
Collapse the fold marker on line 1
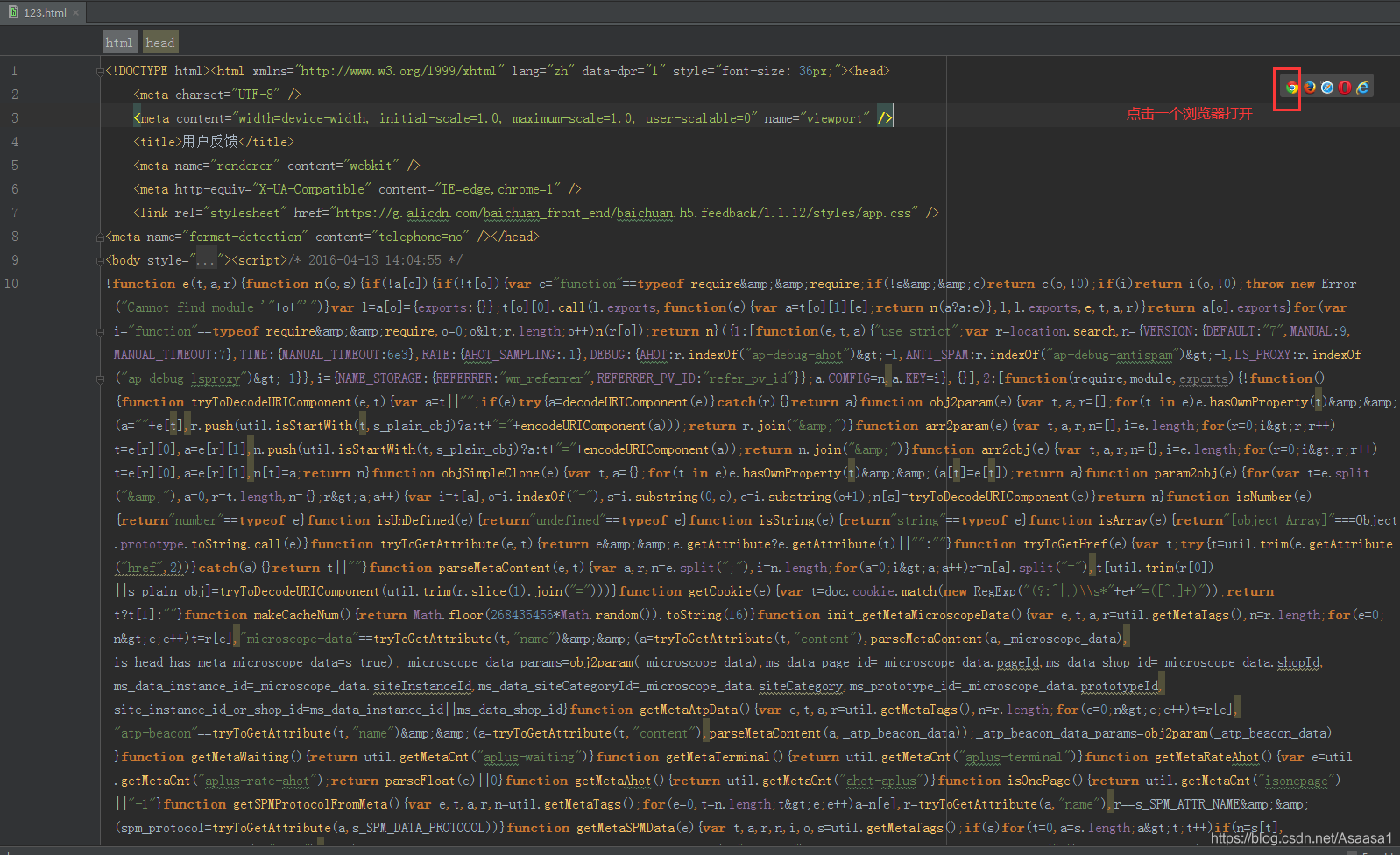100,71
